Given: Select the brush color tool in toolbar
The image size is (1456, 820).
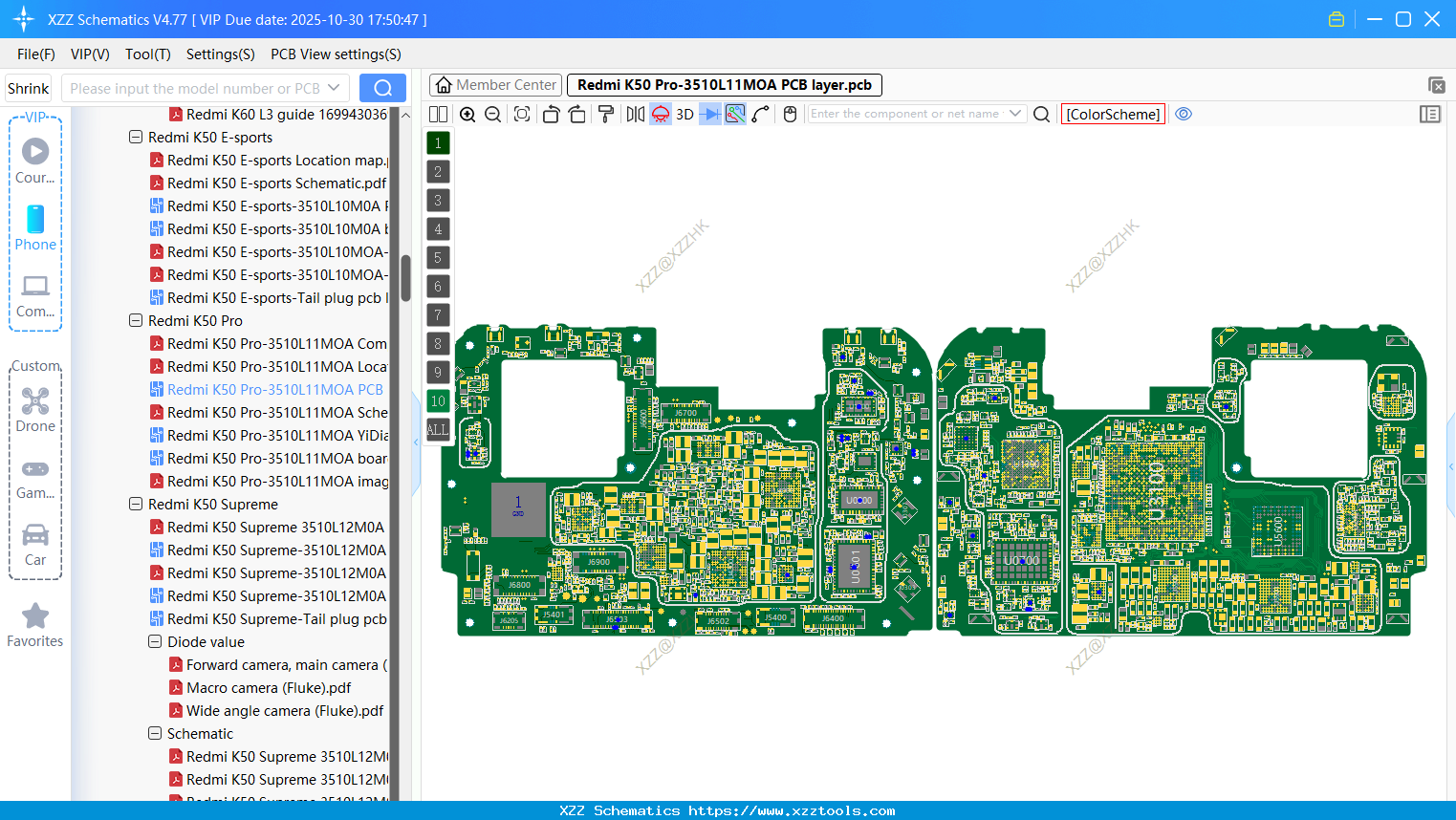Looking at the screenshot, I should (606, 114).
